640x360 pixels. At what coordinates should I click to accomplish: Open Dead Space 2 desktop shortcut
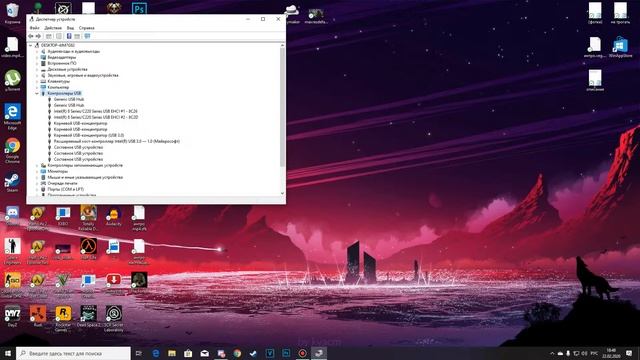(89, 316)
